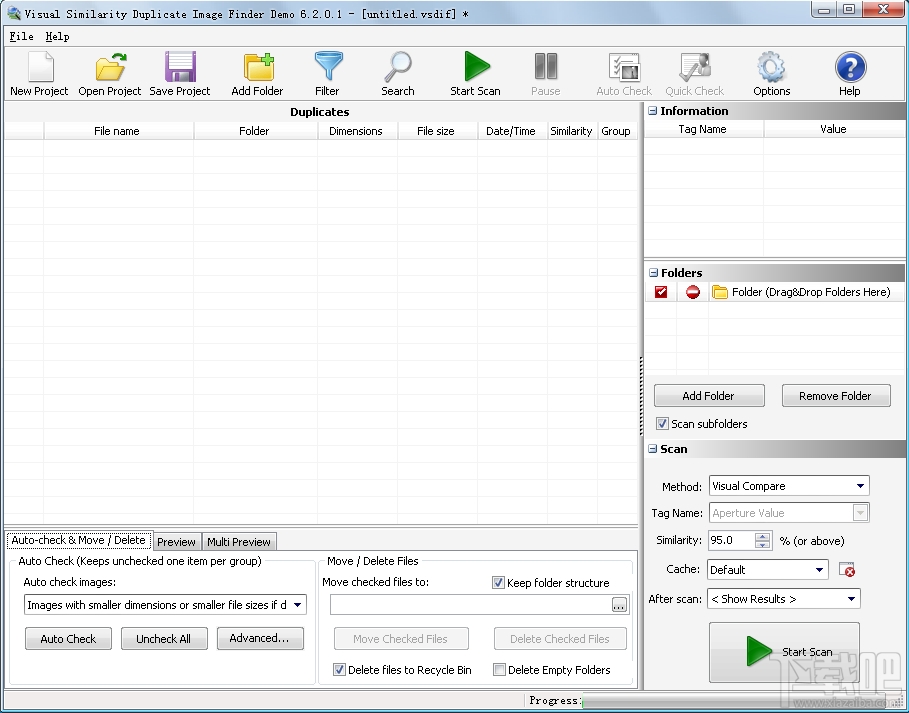Click the app icon in the title bar

click(x=14, y=13)
